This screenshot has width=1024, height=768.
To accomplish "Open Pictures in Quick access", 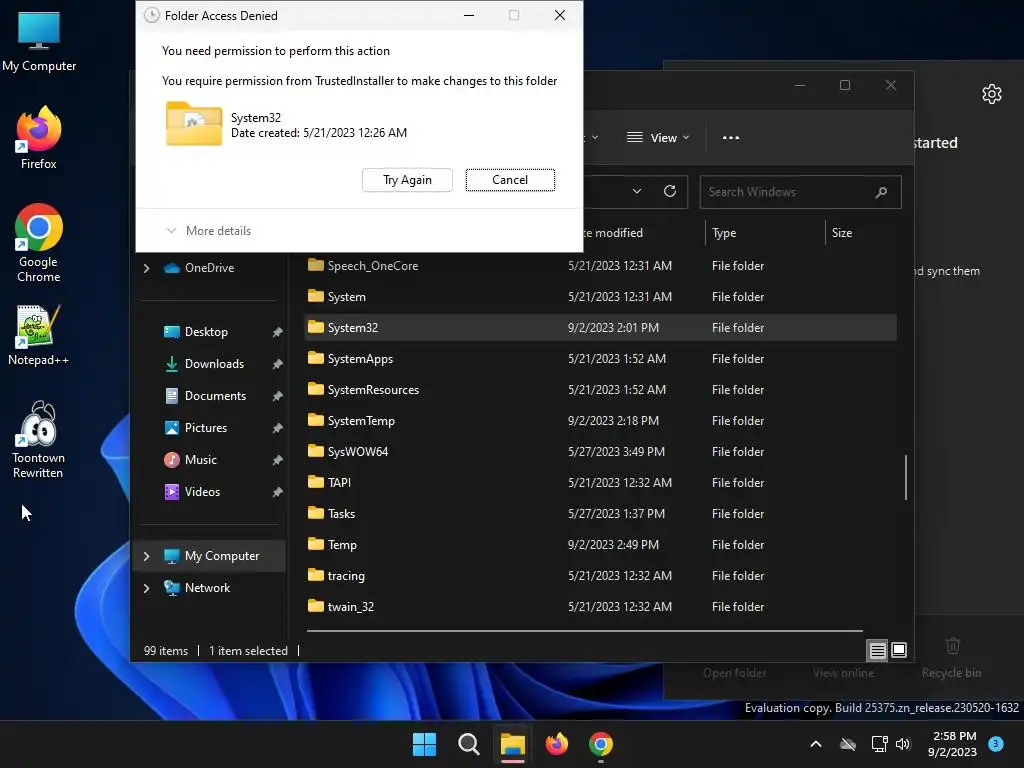I will [206, 428].
